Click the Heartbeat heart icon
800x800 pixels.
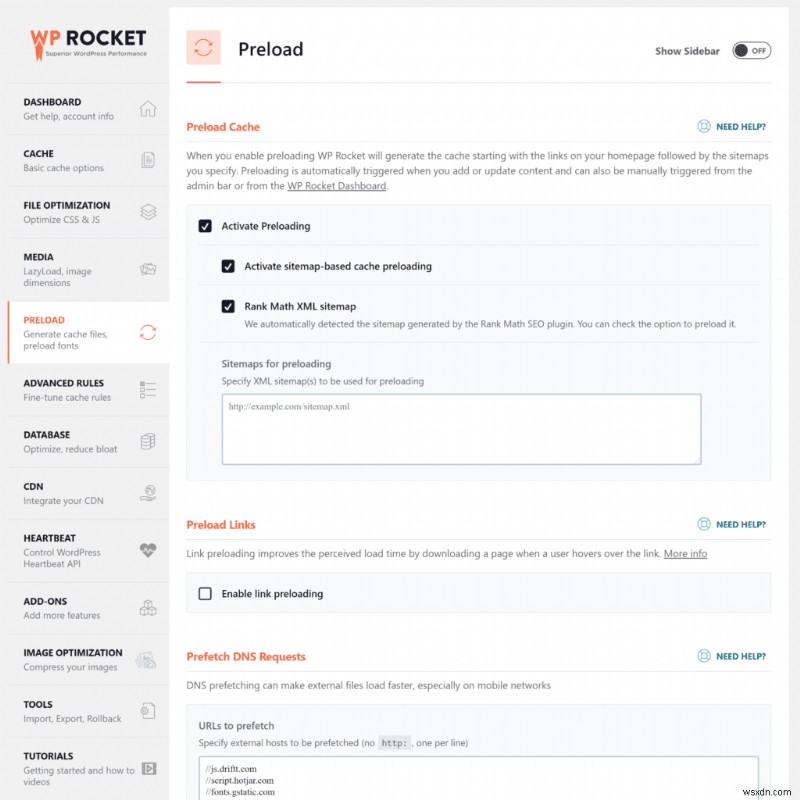[148, 551]
